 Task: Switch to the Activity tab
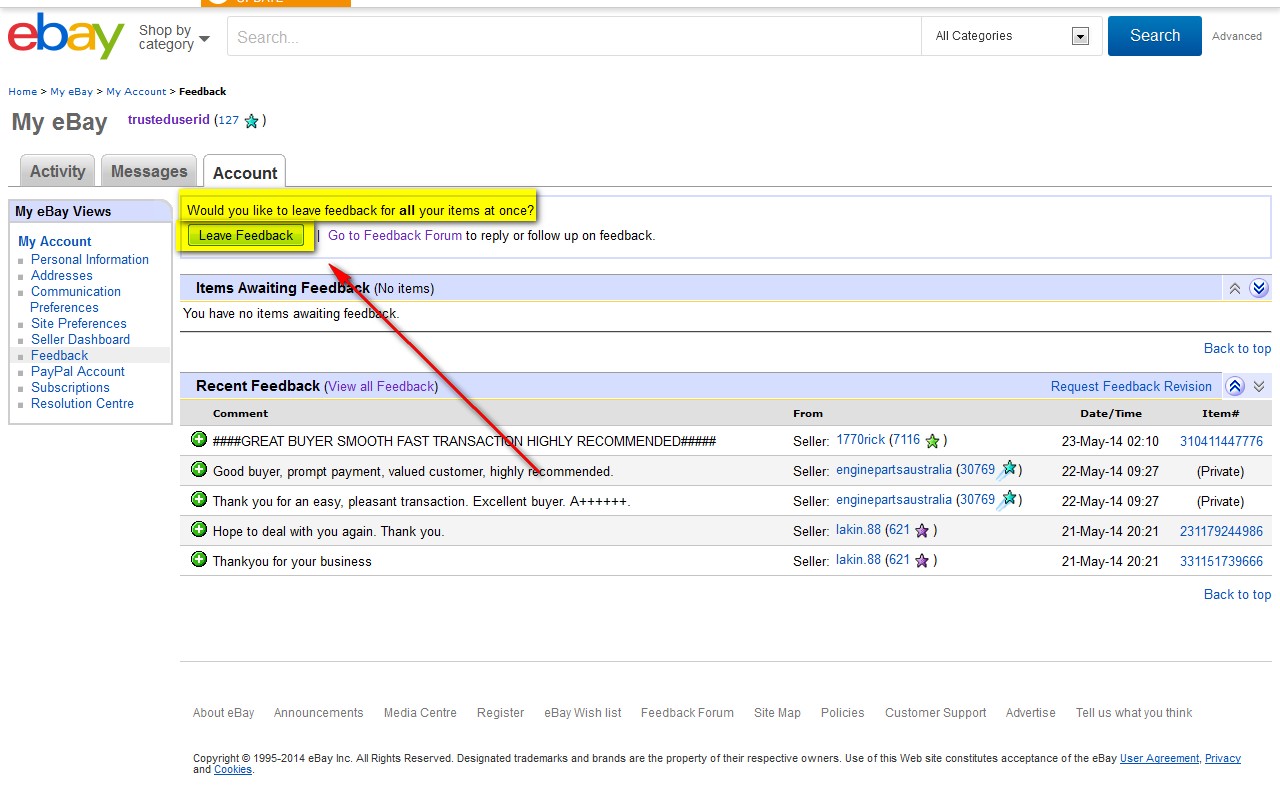point(58,171)
